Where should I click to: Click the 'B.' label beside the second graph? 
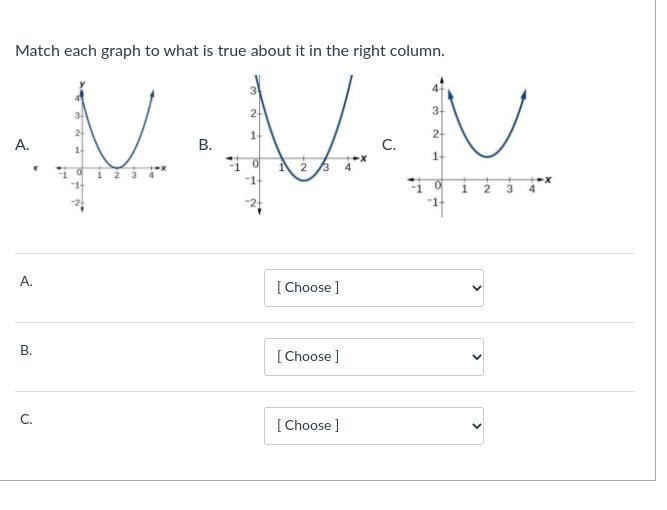205,145
